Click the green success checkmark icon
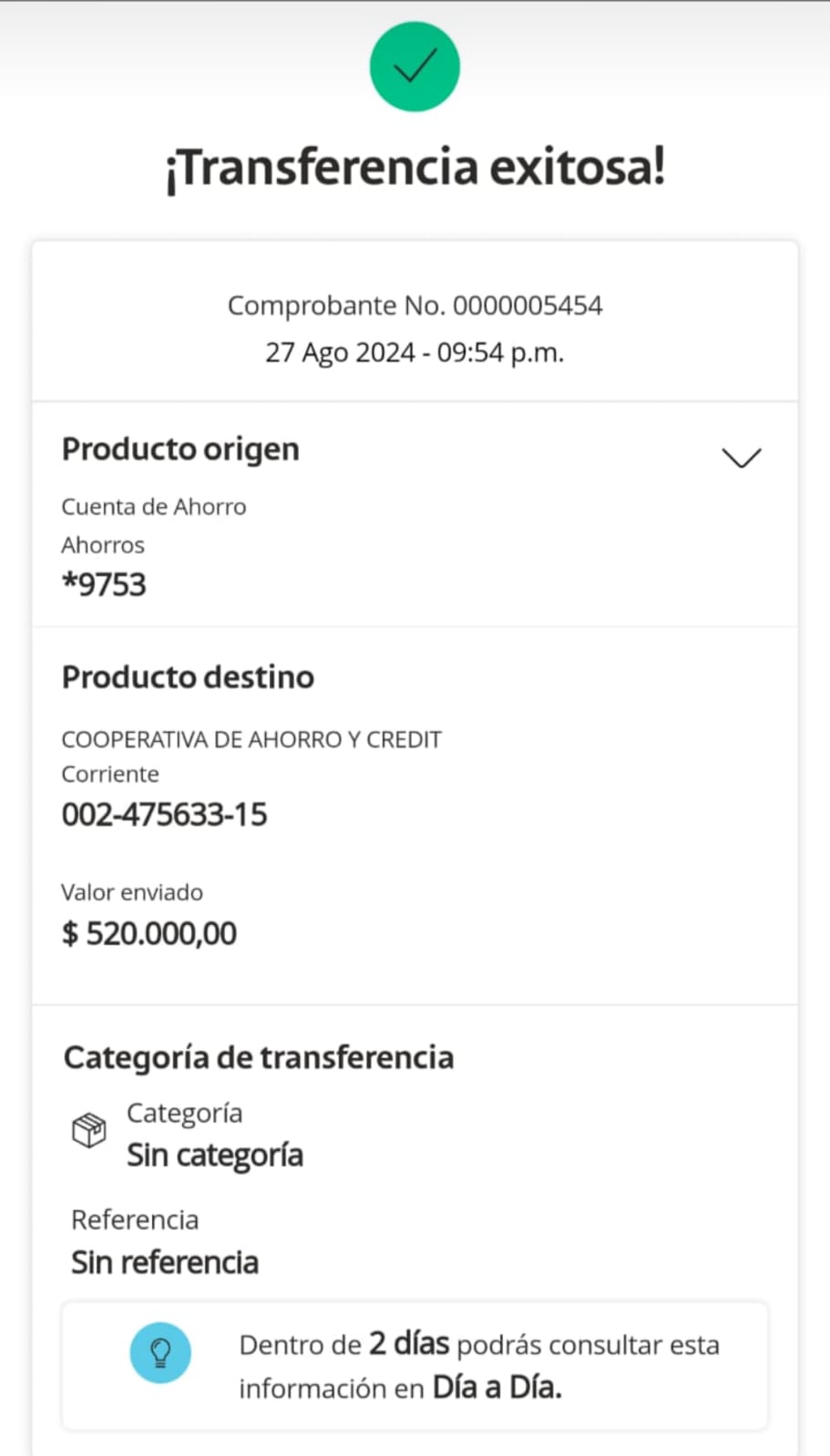The image size is (830, 1456). pos(415,67)
